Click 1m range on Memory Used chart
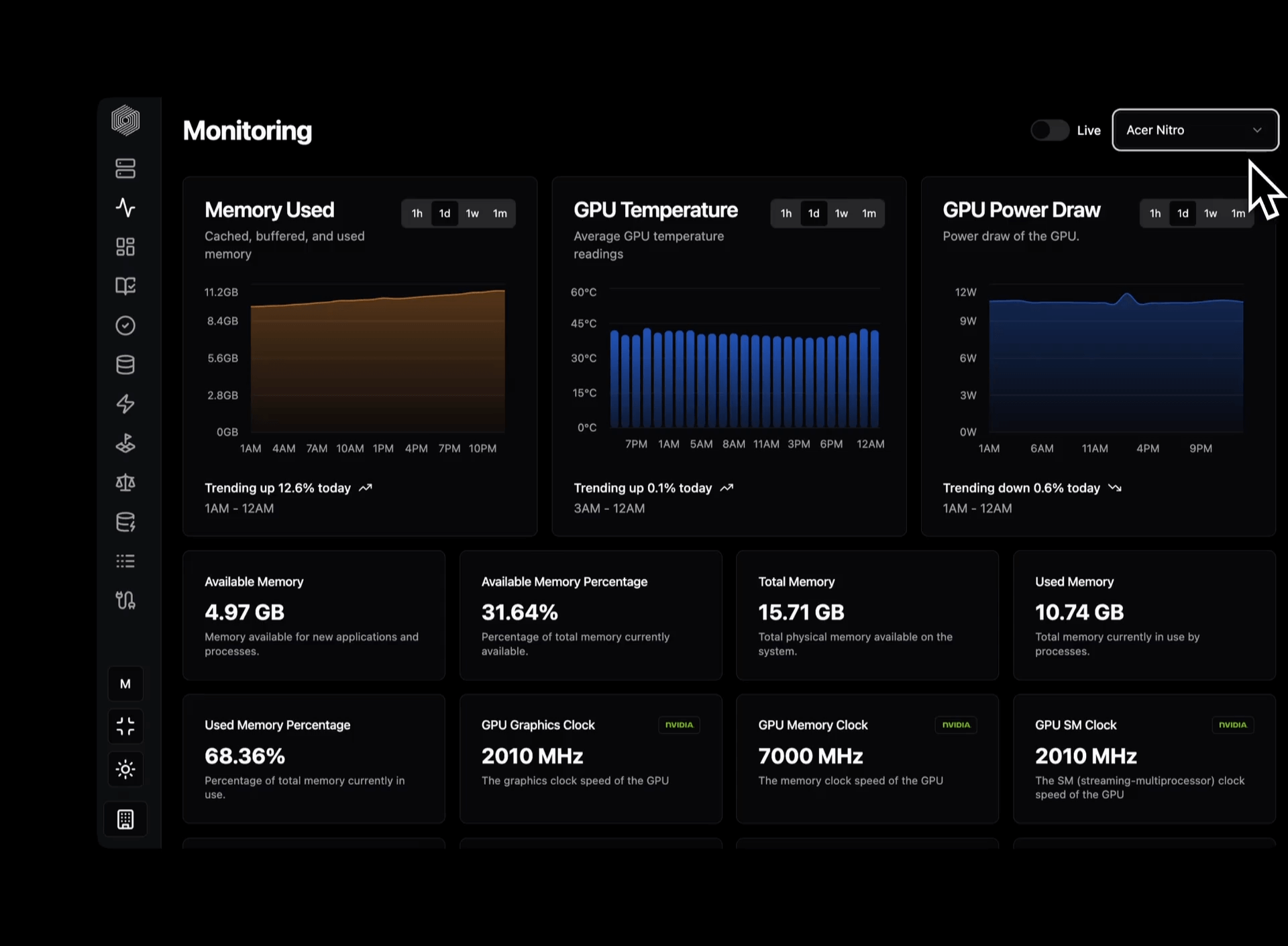The height and width of the screenshot is (946, 1288). (x=500, y=213)
